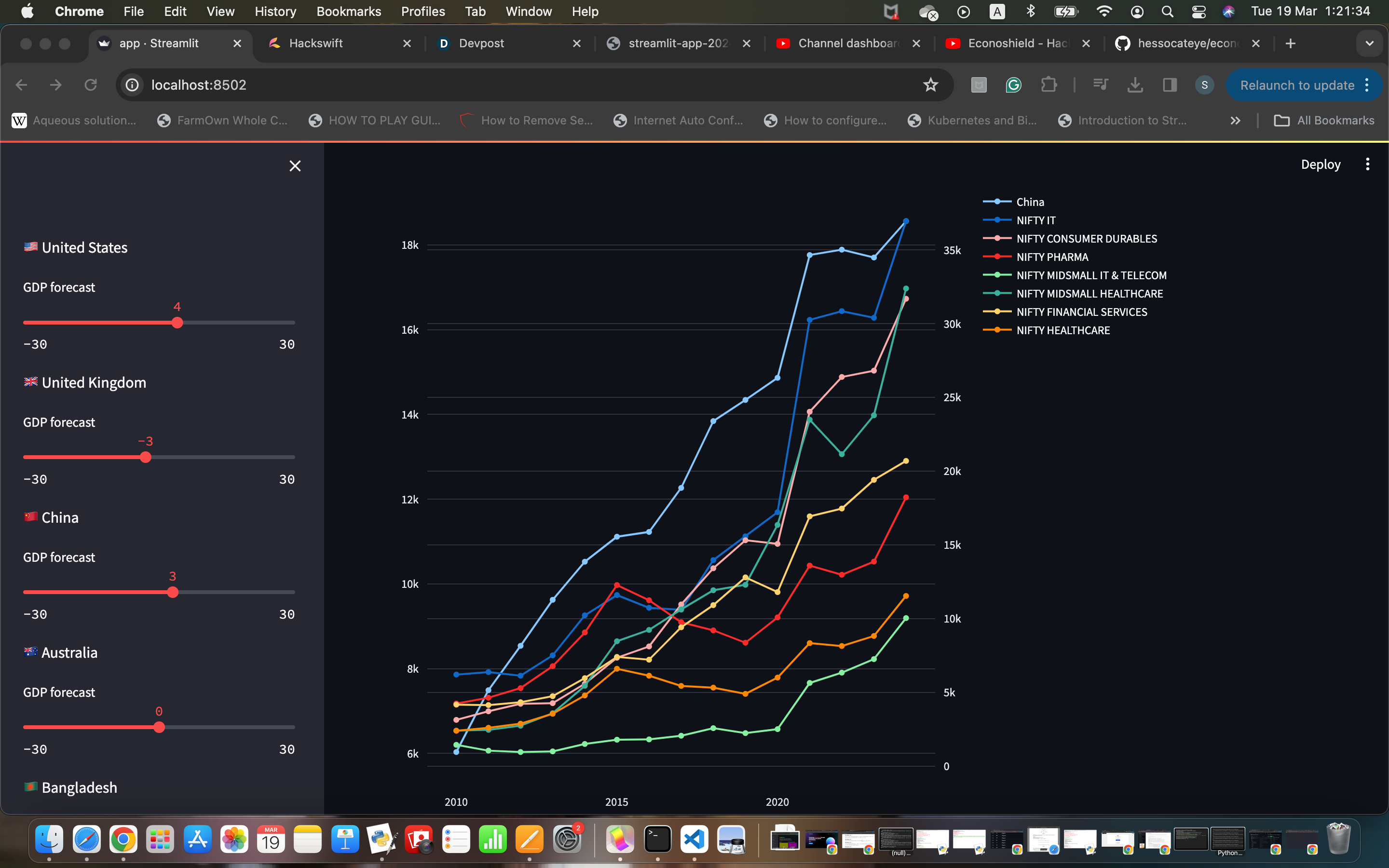The height and width of the screenshot is (868, 1389).
Task: Close the Streamlit sidebar panel
Action: [295, 166]
